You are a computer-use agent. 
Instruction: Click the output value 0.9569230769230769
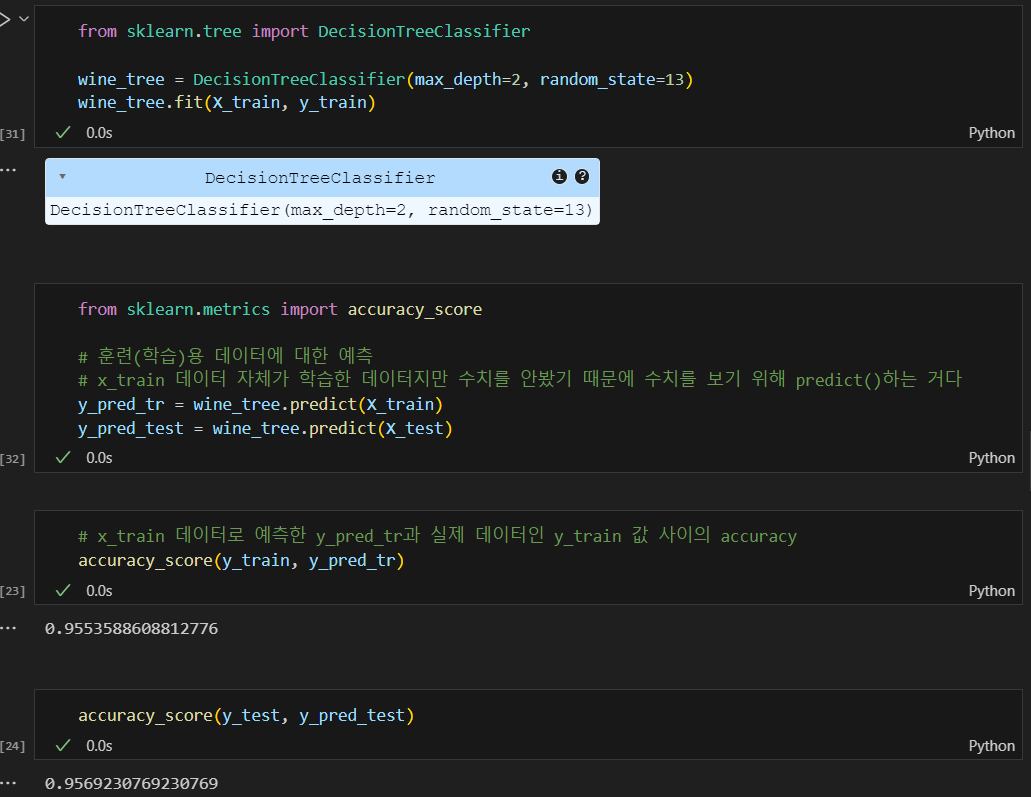click(132, 784)
